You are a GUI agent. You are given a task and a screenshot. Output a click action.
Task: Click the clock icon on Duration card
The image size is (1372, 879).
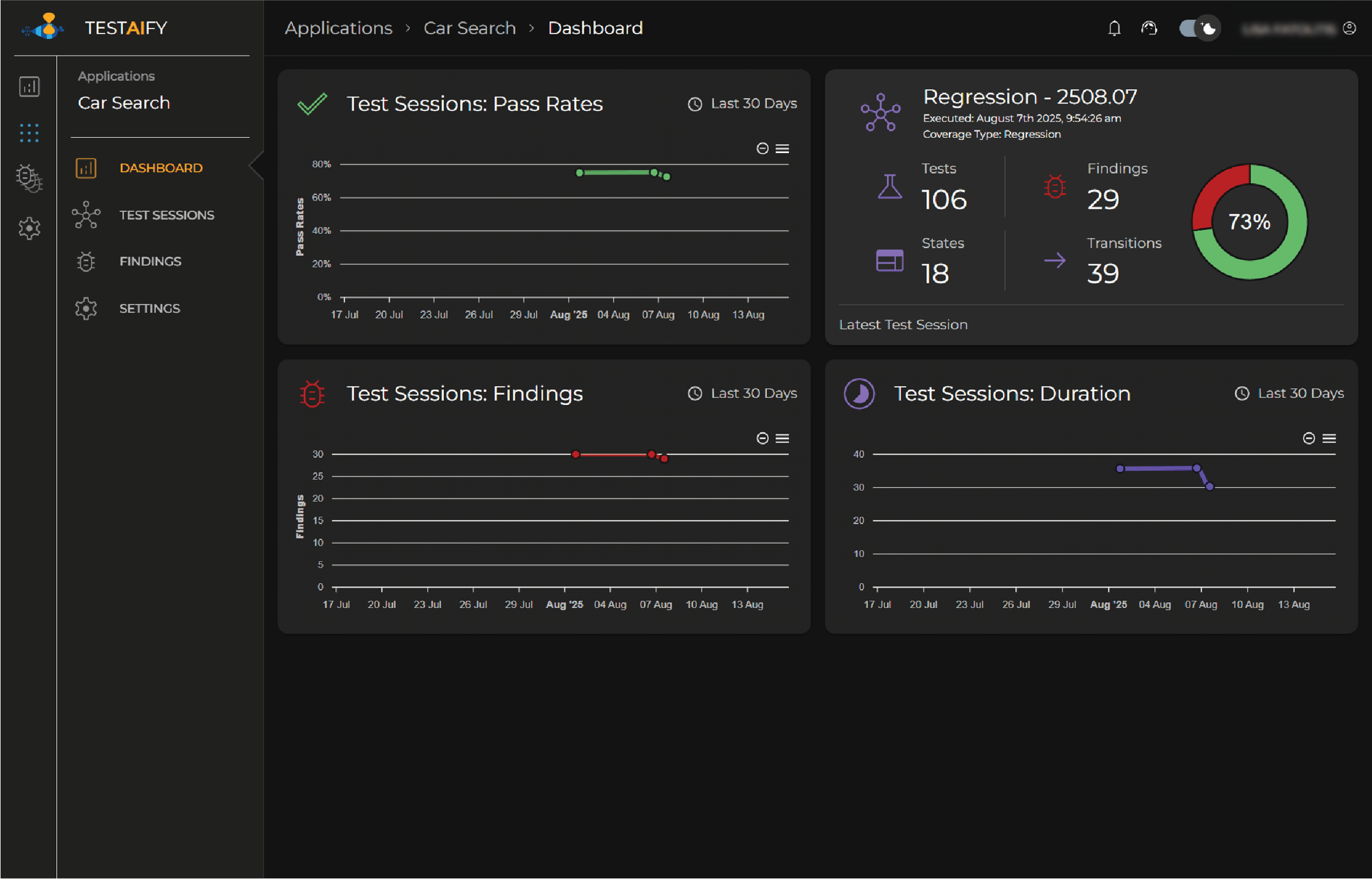[x=1242, y=394]
